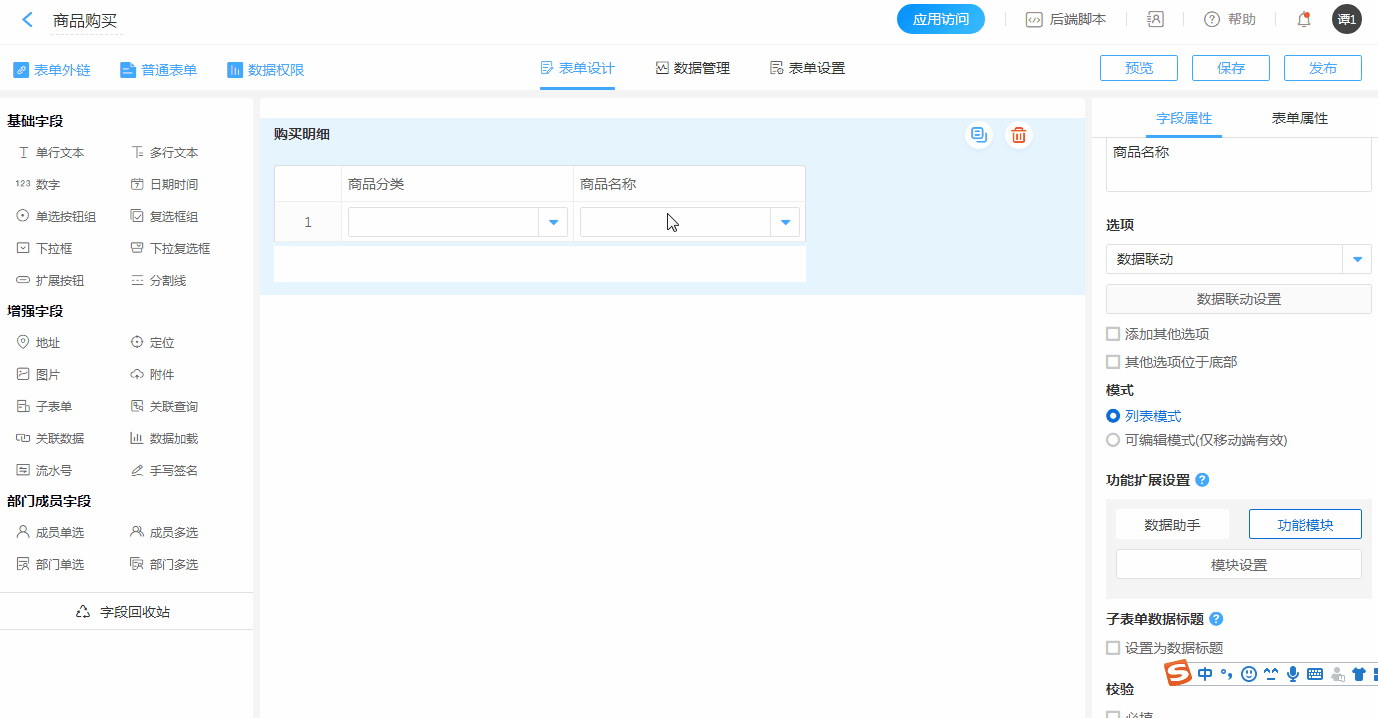Expand the 数据联动 options dropdown

point(1356,259)
